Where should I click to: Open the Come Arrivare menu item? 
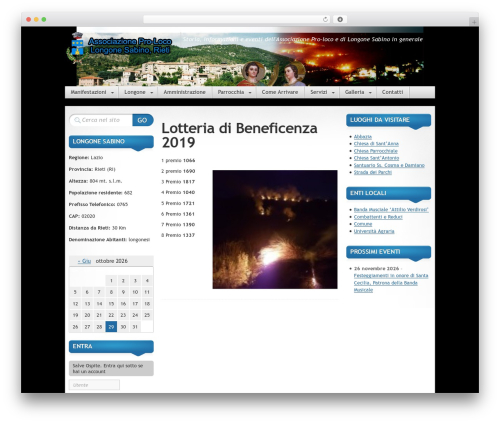pyautogui.click(x=280, y=92)
